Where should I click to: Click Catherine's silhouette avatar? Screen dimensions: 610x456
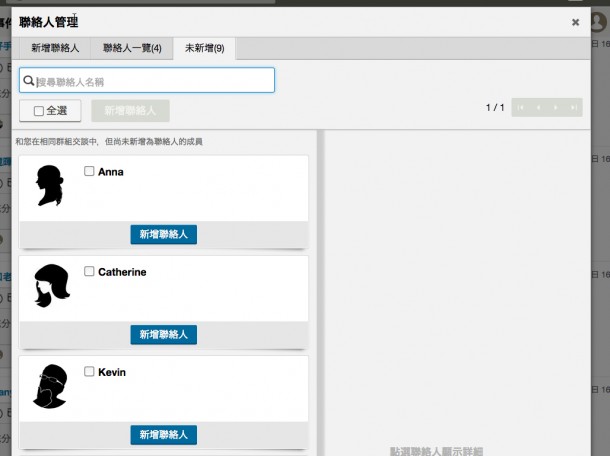(52, 286)
